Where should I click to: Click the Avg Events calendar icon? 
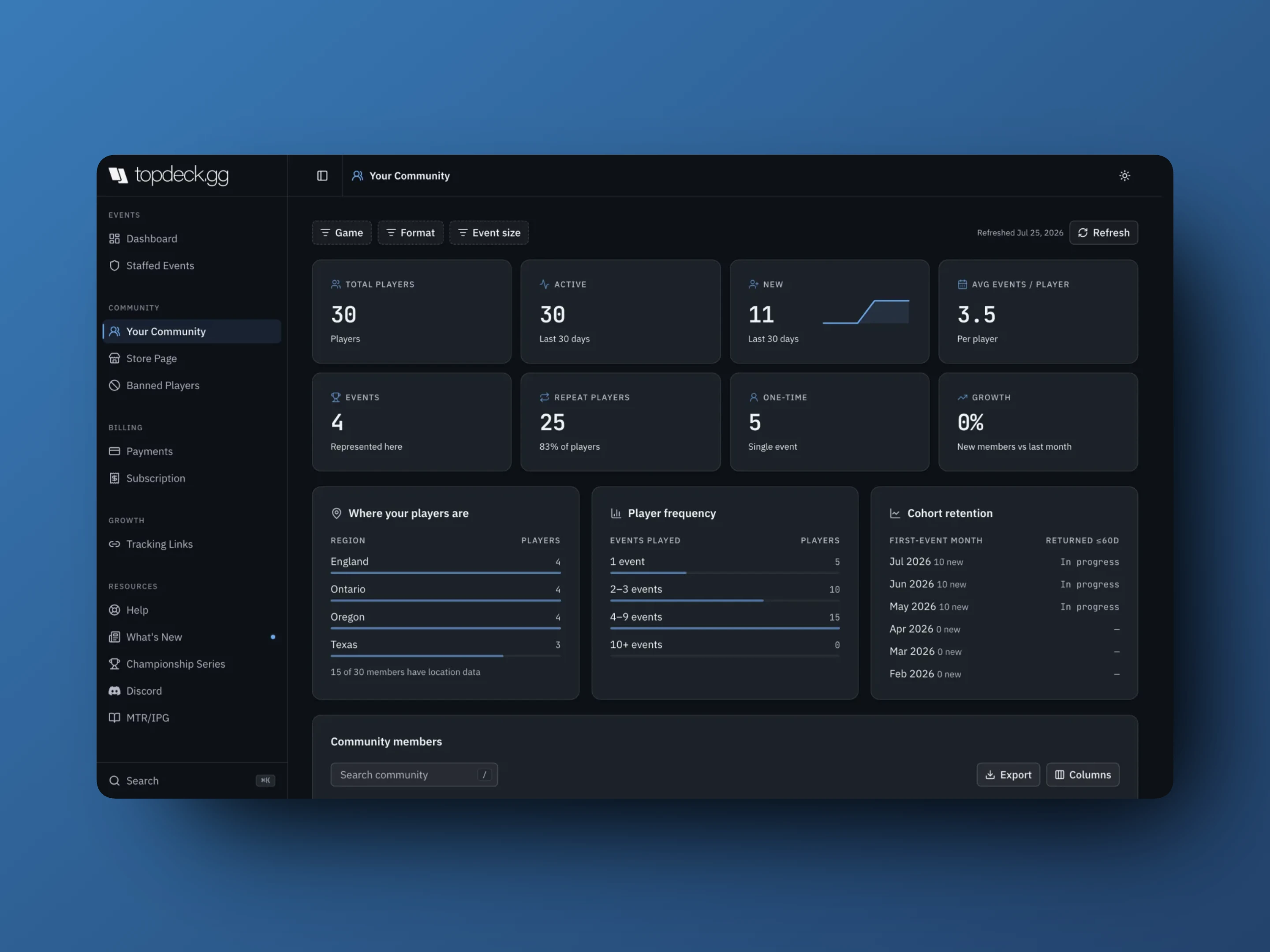[962, 284]
